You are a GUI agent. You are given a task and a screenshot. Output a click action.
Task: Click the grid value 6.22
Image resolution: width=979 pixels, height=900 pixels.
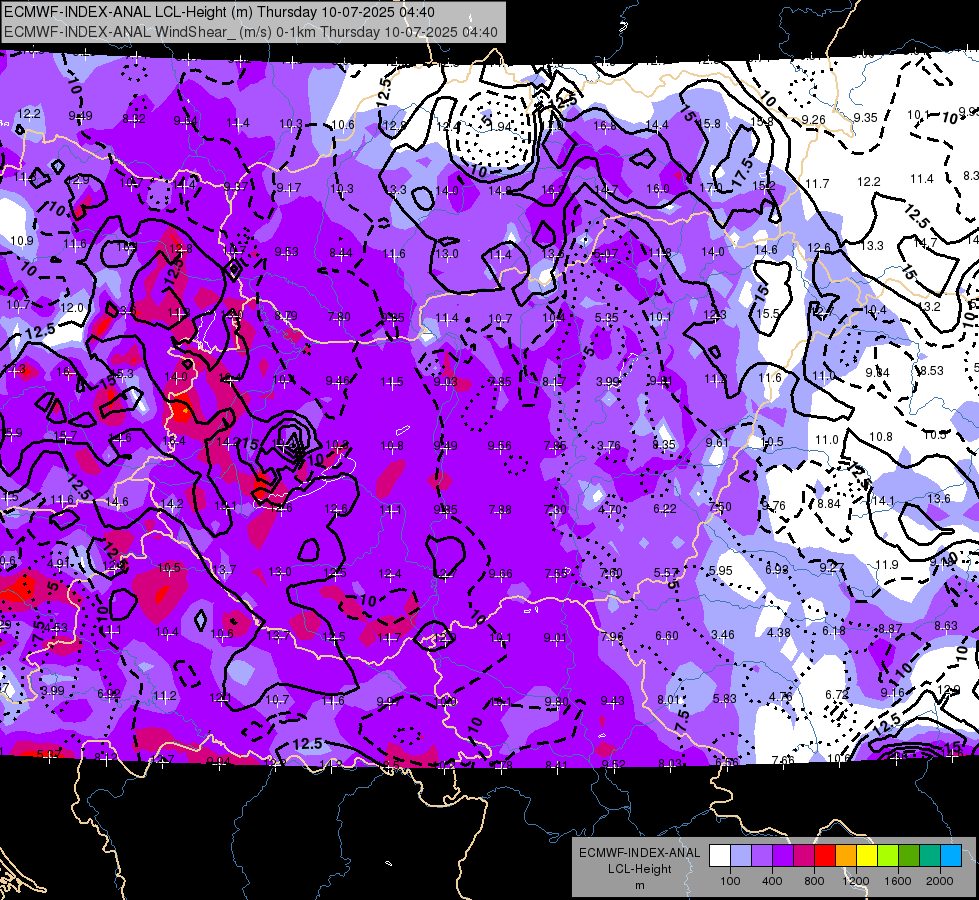[x=664, y=508]
